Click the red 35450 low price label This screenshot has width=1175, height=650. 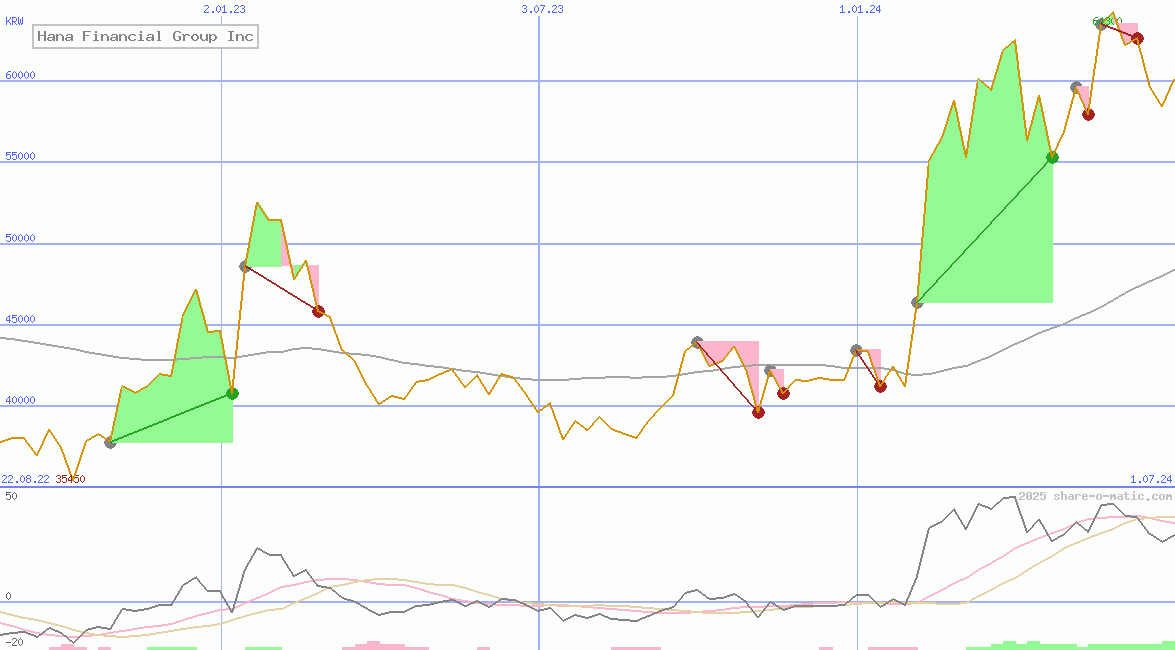[70, 479]
